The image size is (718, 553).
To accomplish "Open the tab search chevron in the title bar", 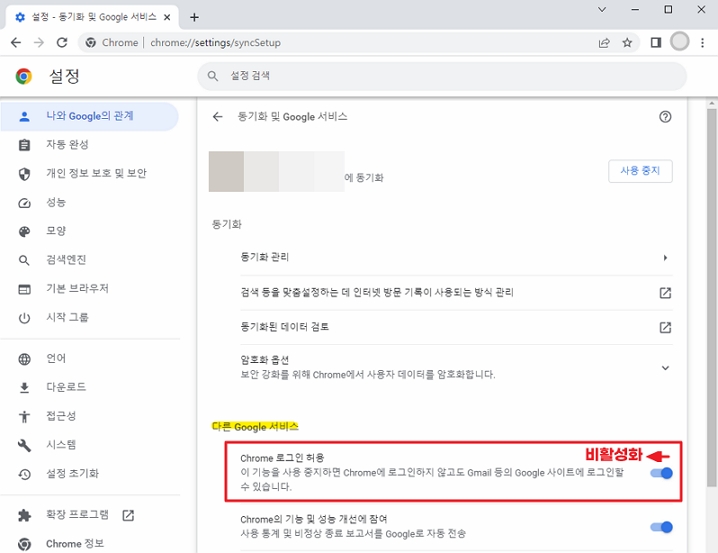I will coord(602,9).
